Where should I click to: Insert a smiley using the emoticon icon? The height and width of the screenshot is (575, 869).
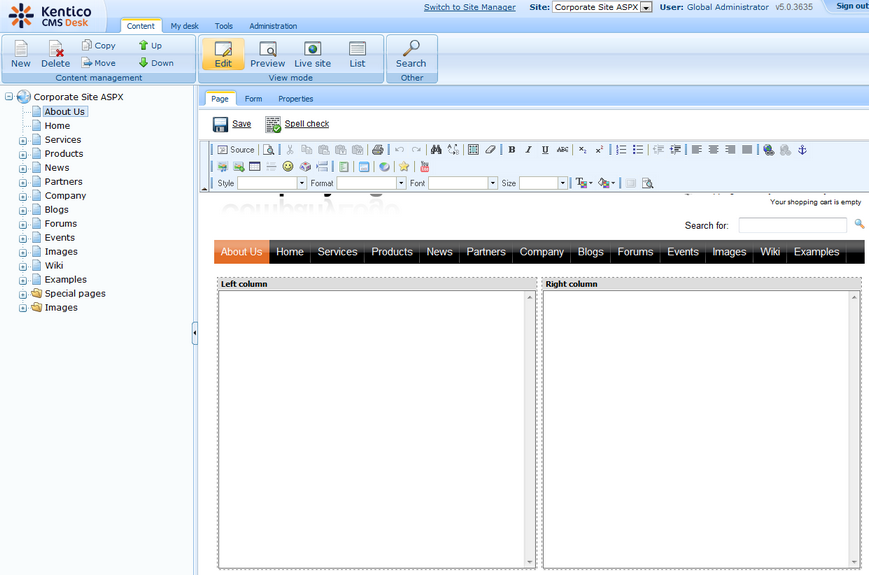coord(288,167)
